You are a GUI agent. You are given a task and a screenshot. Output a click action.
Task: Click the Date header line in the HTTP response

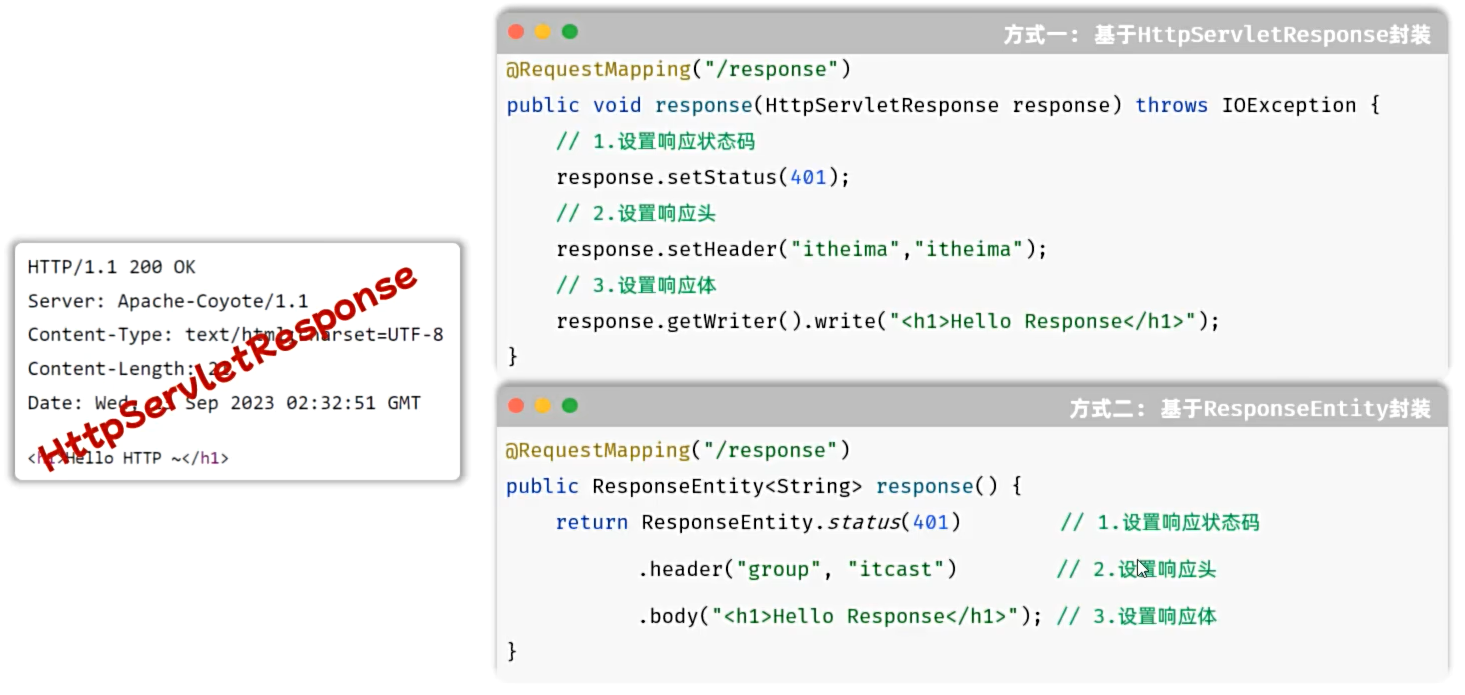(x=223, y=403)
